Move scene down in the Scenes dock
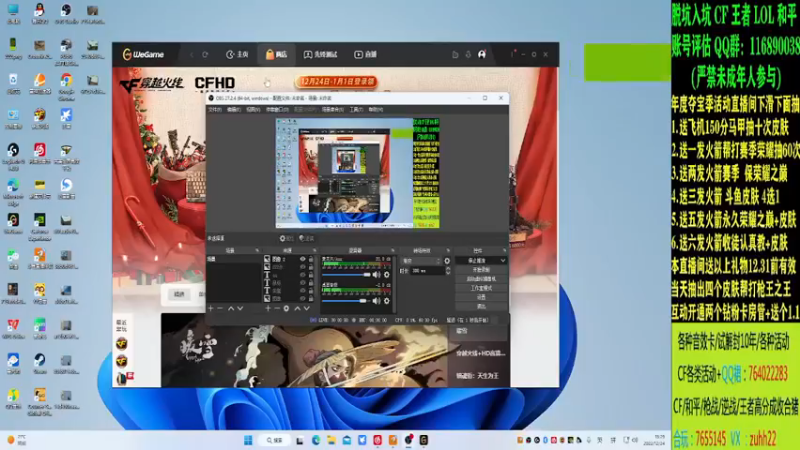This screenshot has width=800, height=450. click(240, 308)
